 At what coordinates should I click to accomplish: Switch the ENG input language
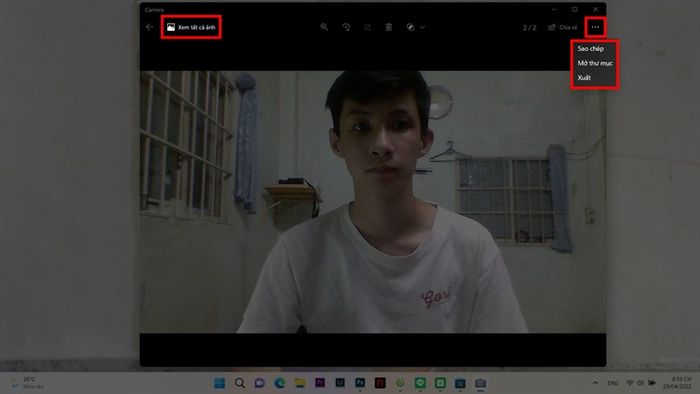(613, 383)
